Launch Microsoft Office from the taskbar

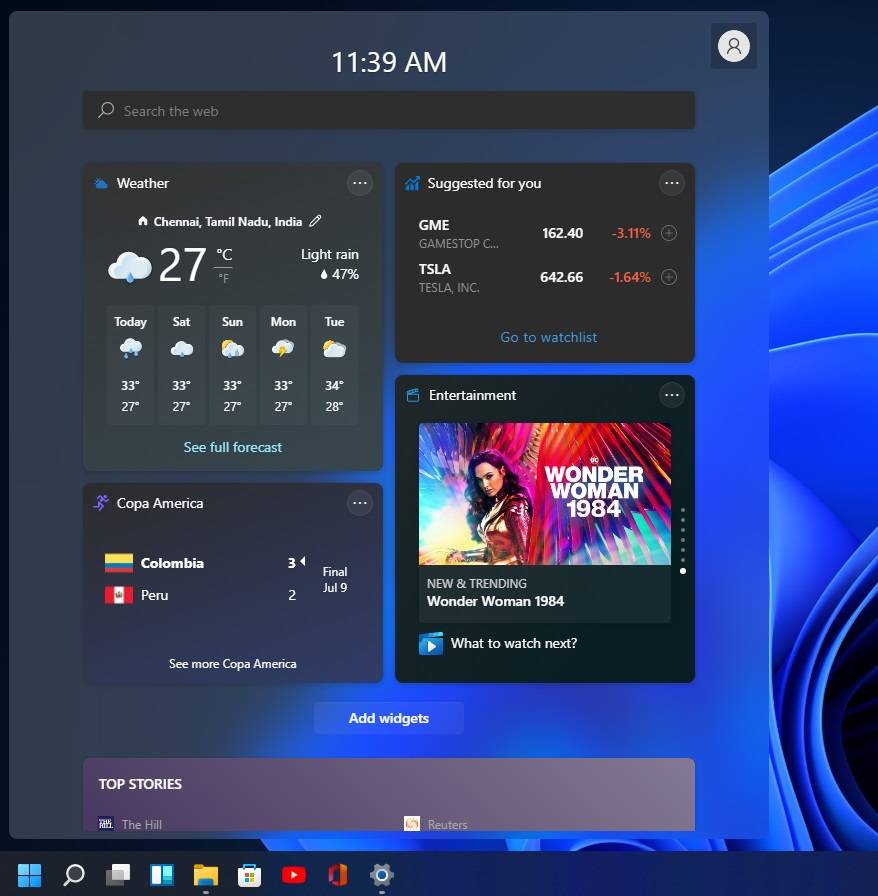click(337, 874)
